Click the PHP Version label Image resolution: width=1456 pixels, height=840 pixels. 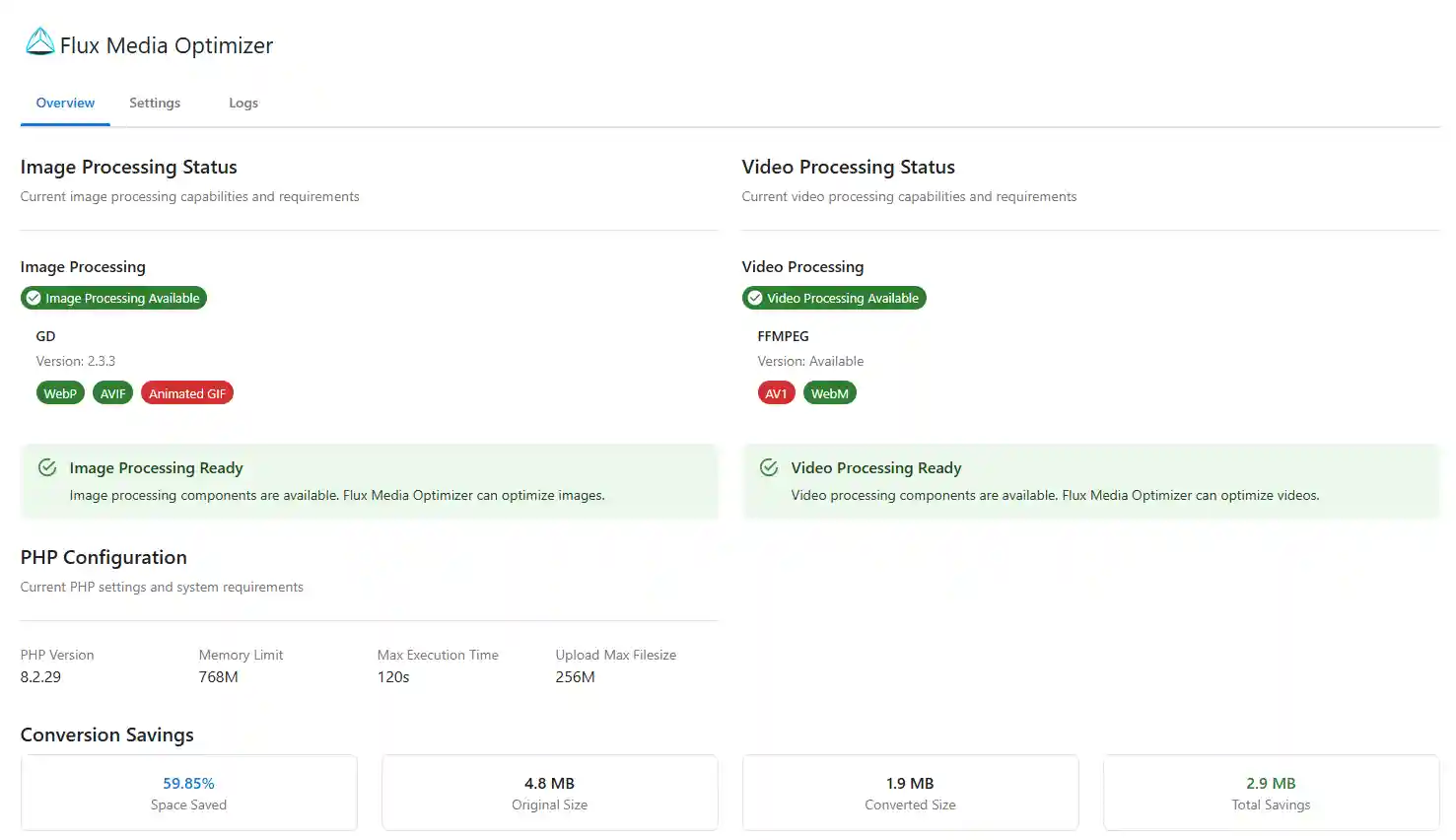pos(57,655)
